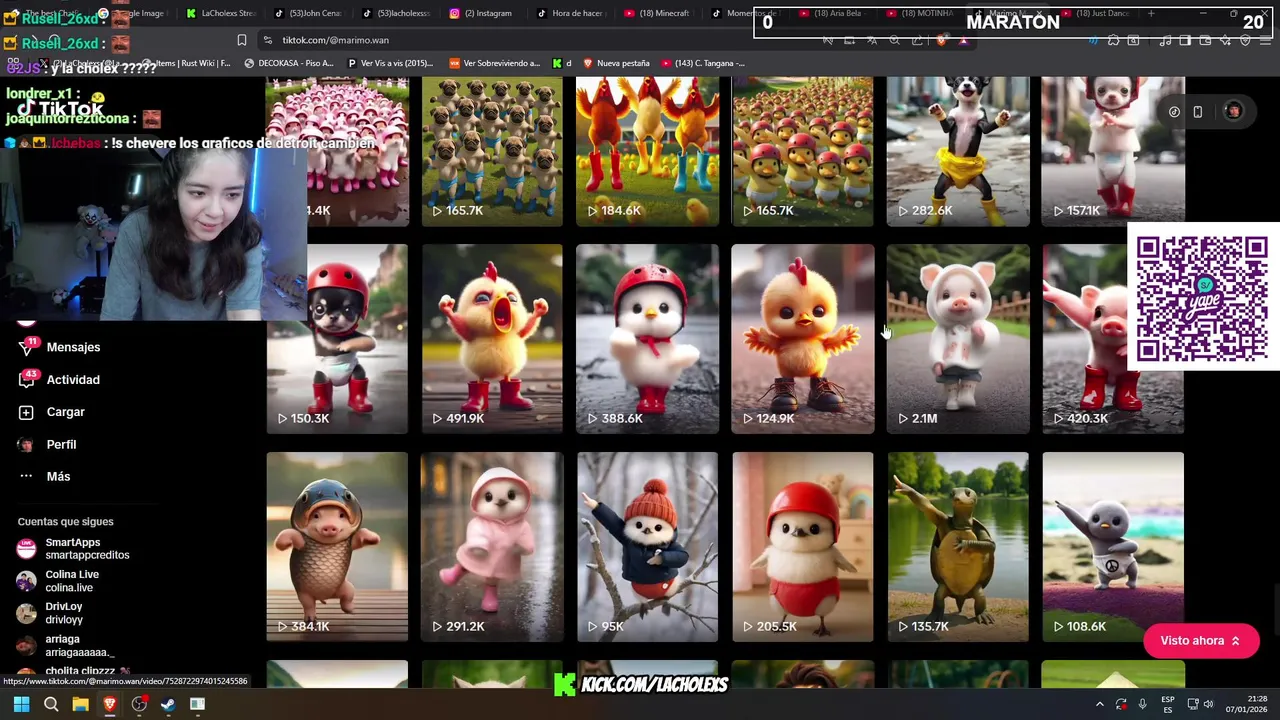Open the Nueva pestaña bookmark
The width and height of the screenshot is (1280, 720).
pos(616,63)
